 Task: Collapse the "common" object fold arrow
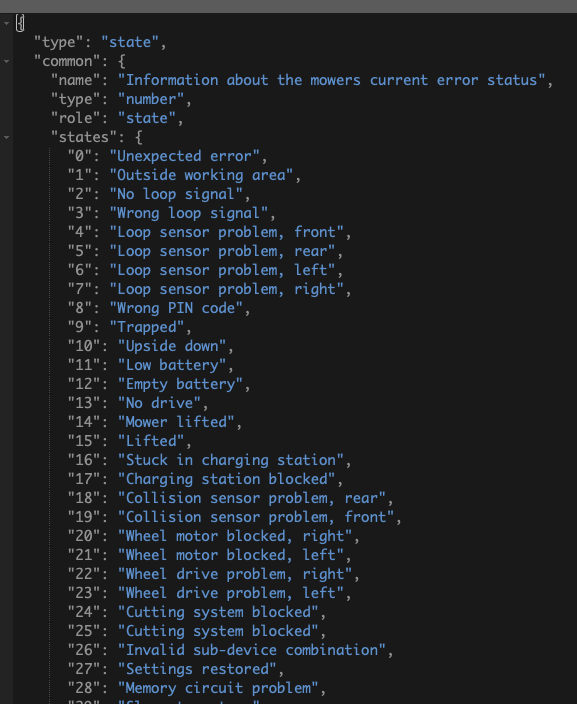click(x=6, y=61)
